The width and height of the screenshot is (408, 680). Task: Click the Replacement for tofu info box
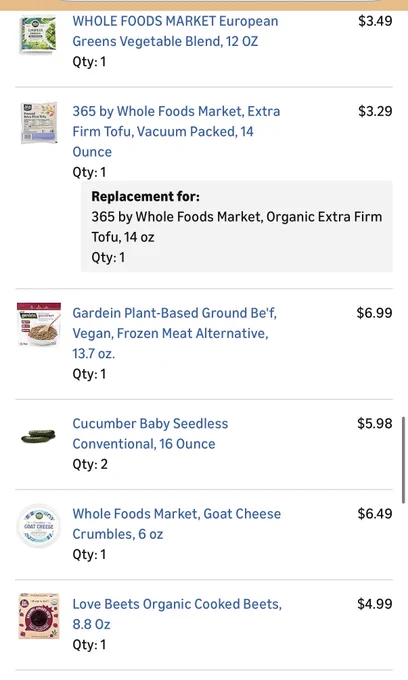237,227
